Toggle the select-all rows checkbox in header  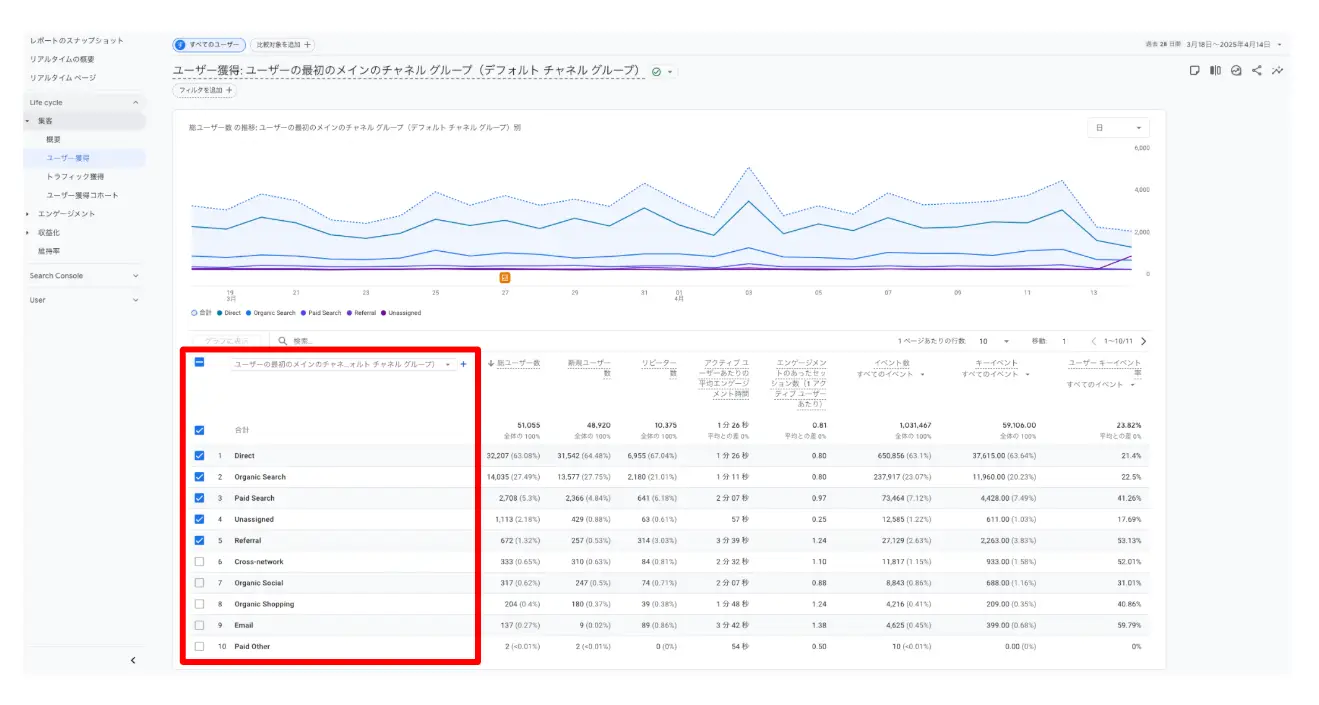point(199,362)
